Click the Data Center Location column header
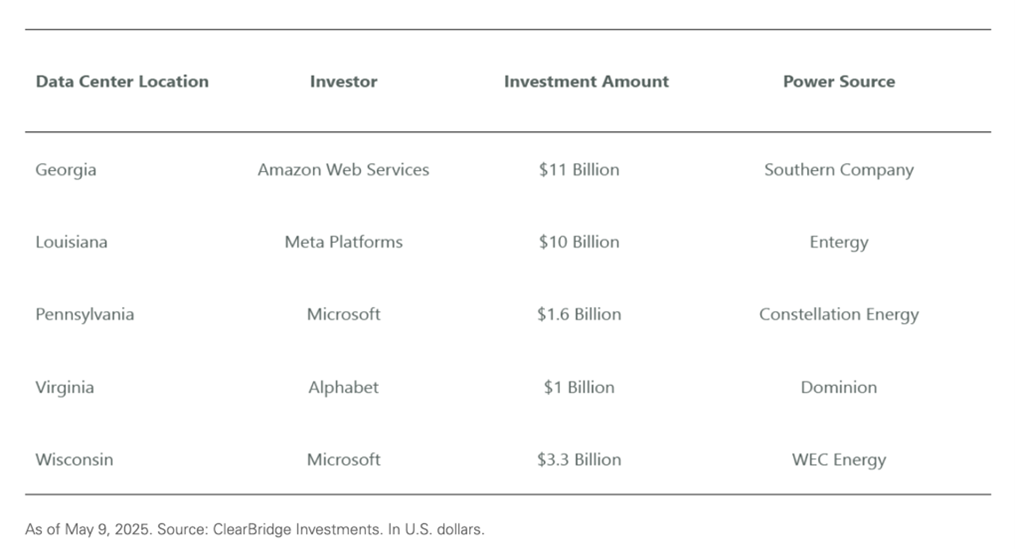 [122, 82]
